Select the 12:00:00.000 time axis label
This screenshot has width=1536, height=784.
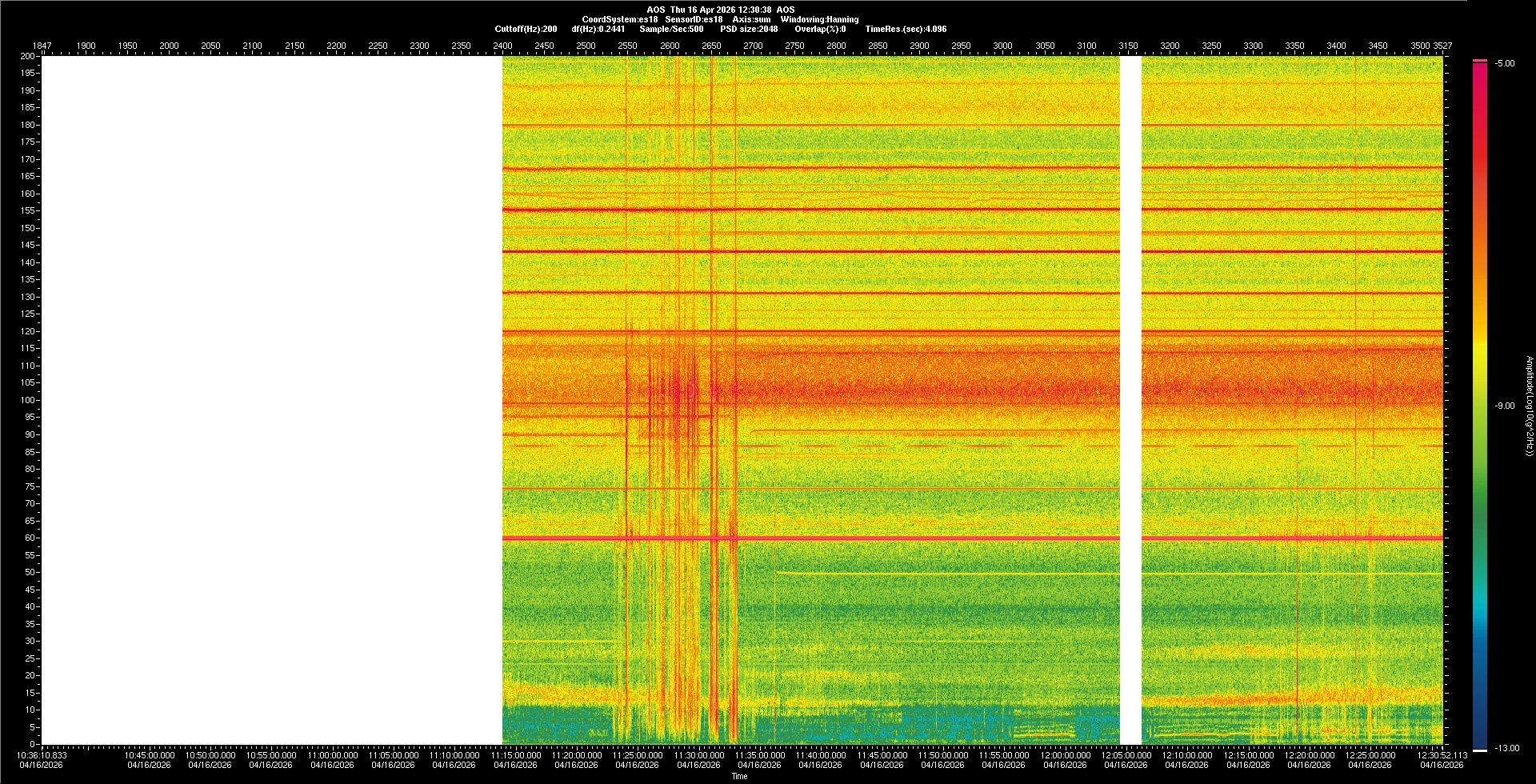1065,755
